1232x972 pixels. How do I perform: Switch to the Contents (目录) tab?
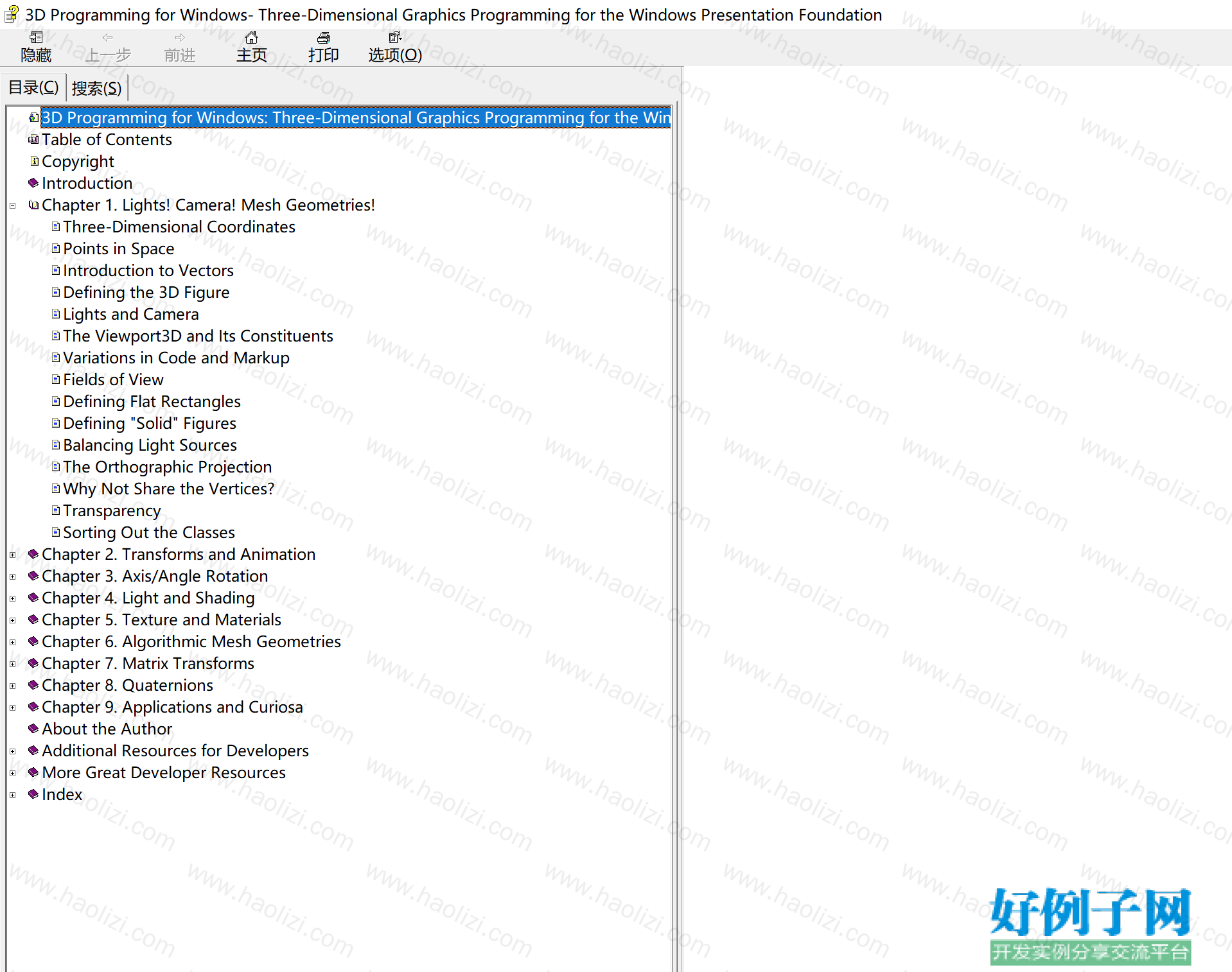click(x=33, y=87)
